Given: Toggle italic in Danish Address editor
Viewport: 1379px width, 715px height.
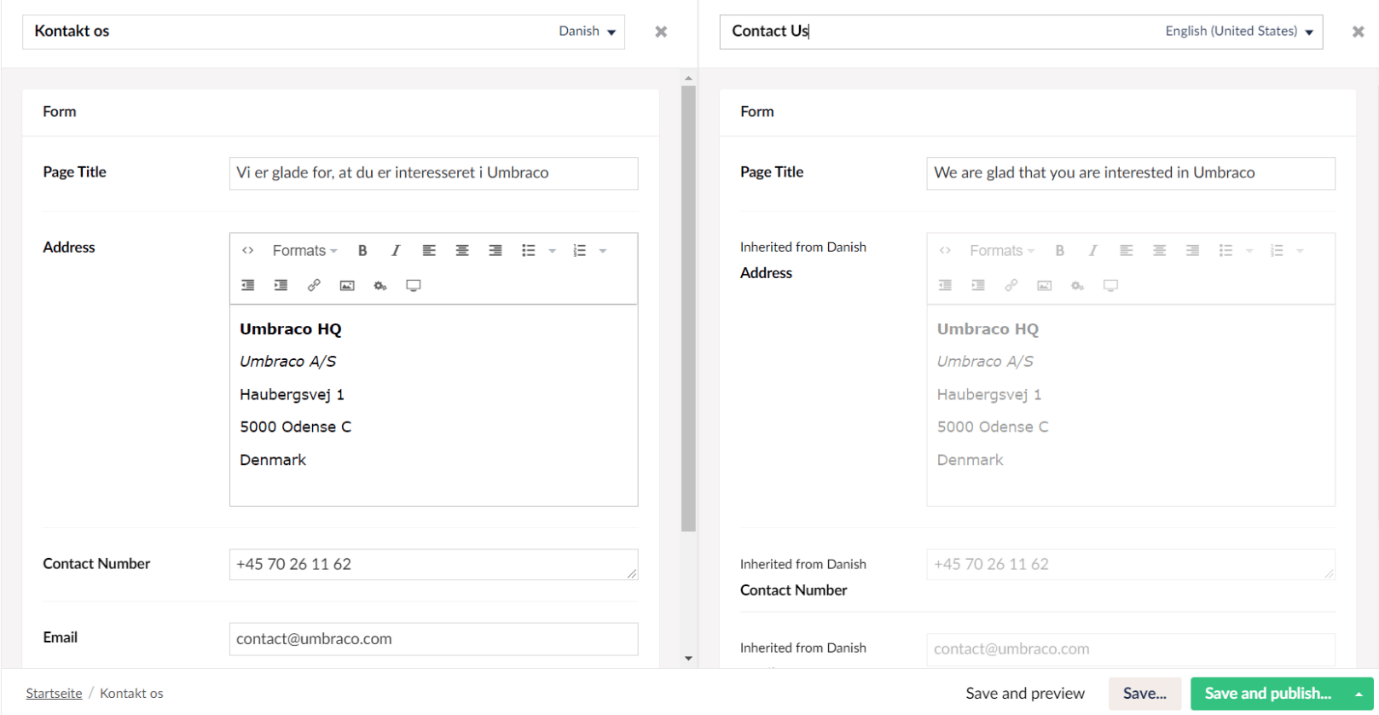Looking at the screenshot, I should [395, 251].
